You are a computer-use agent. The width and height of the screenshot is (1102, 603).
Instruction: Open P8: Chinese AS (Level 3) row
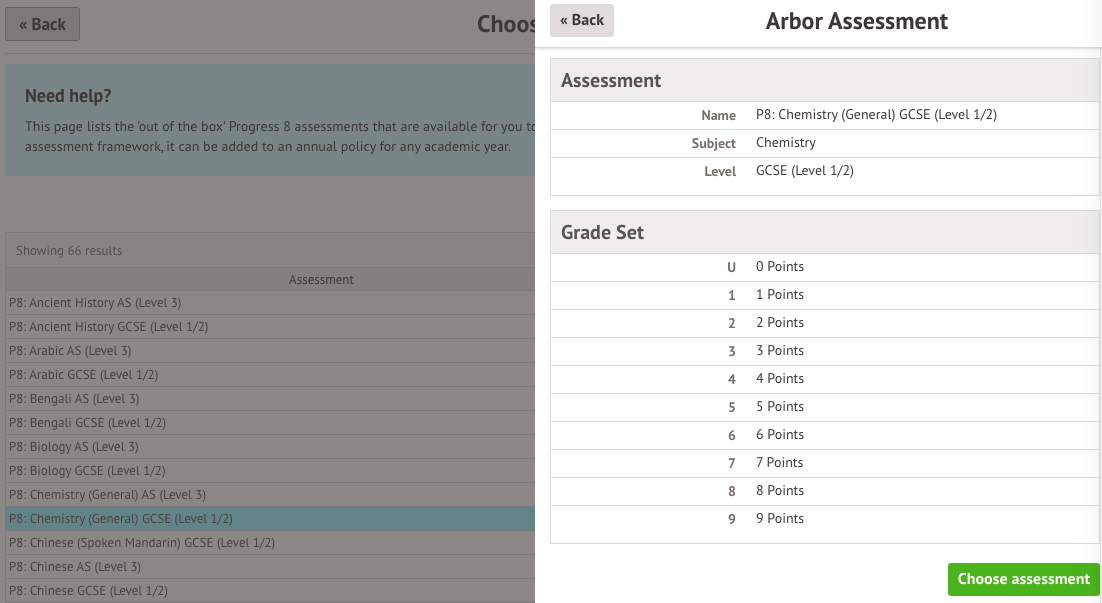click(x=74, y=567)
